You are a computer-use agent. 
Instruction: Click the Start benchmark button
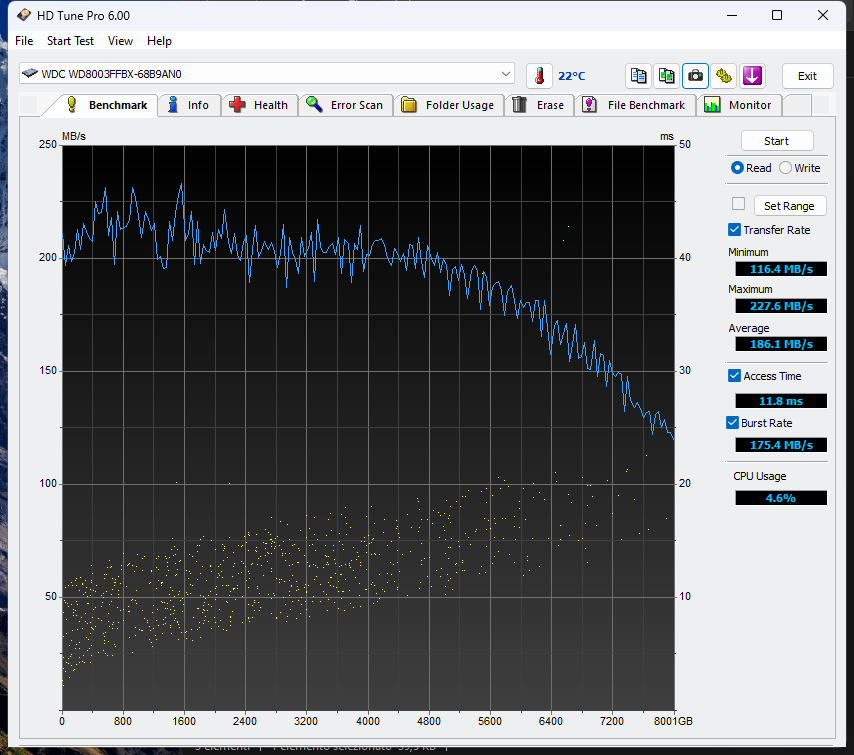coord(777,141)
